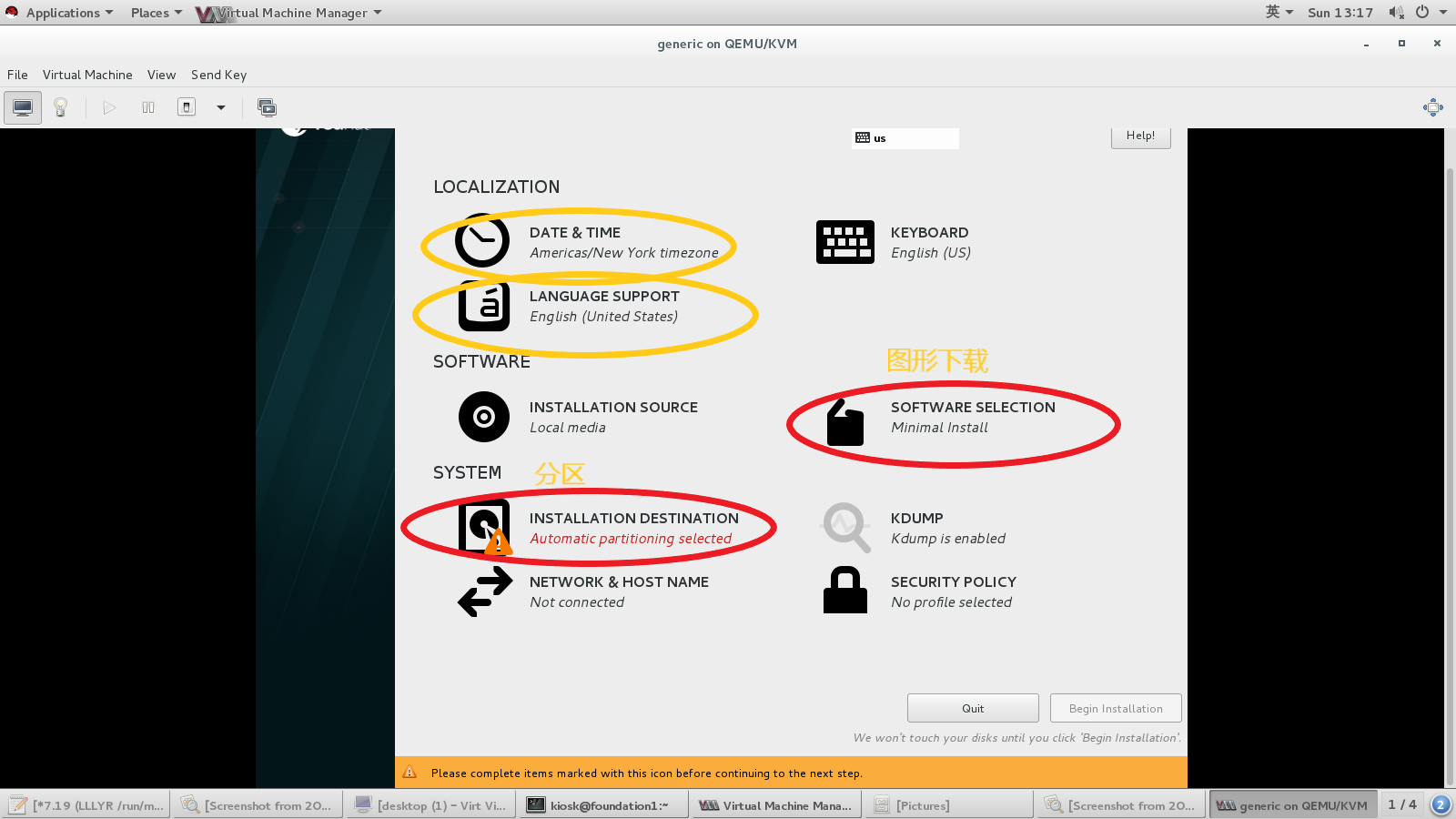Switch to *7.19 text editor taskbar item
Screen dimensions: 1456x819
(x=86, y=804)
